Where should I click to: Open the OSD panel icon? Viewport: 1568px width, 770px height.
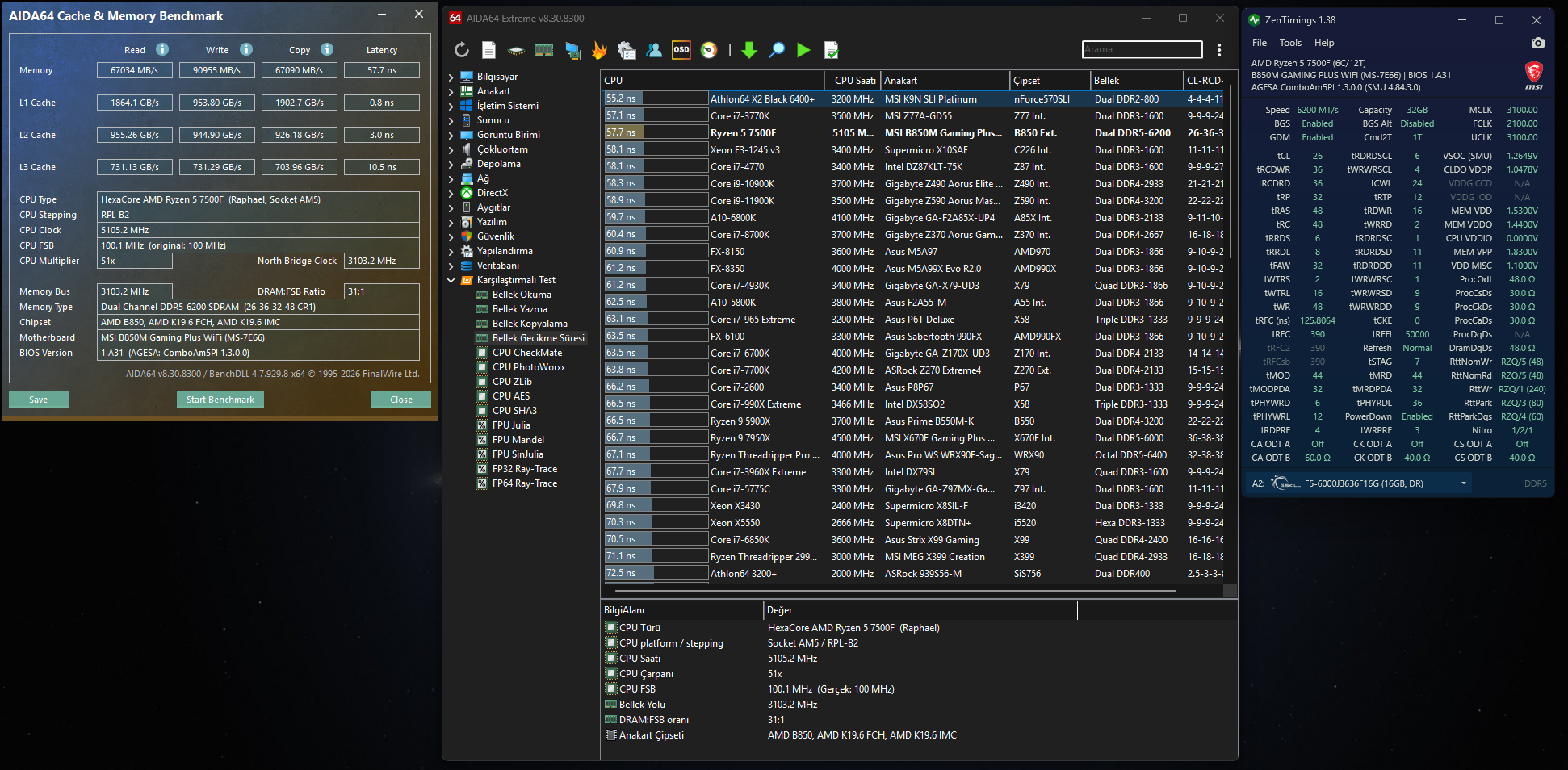coord(681,50)
